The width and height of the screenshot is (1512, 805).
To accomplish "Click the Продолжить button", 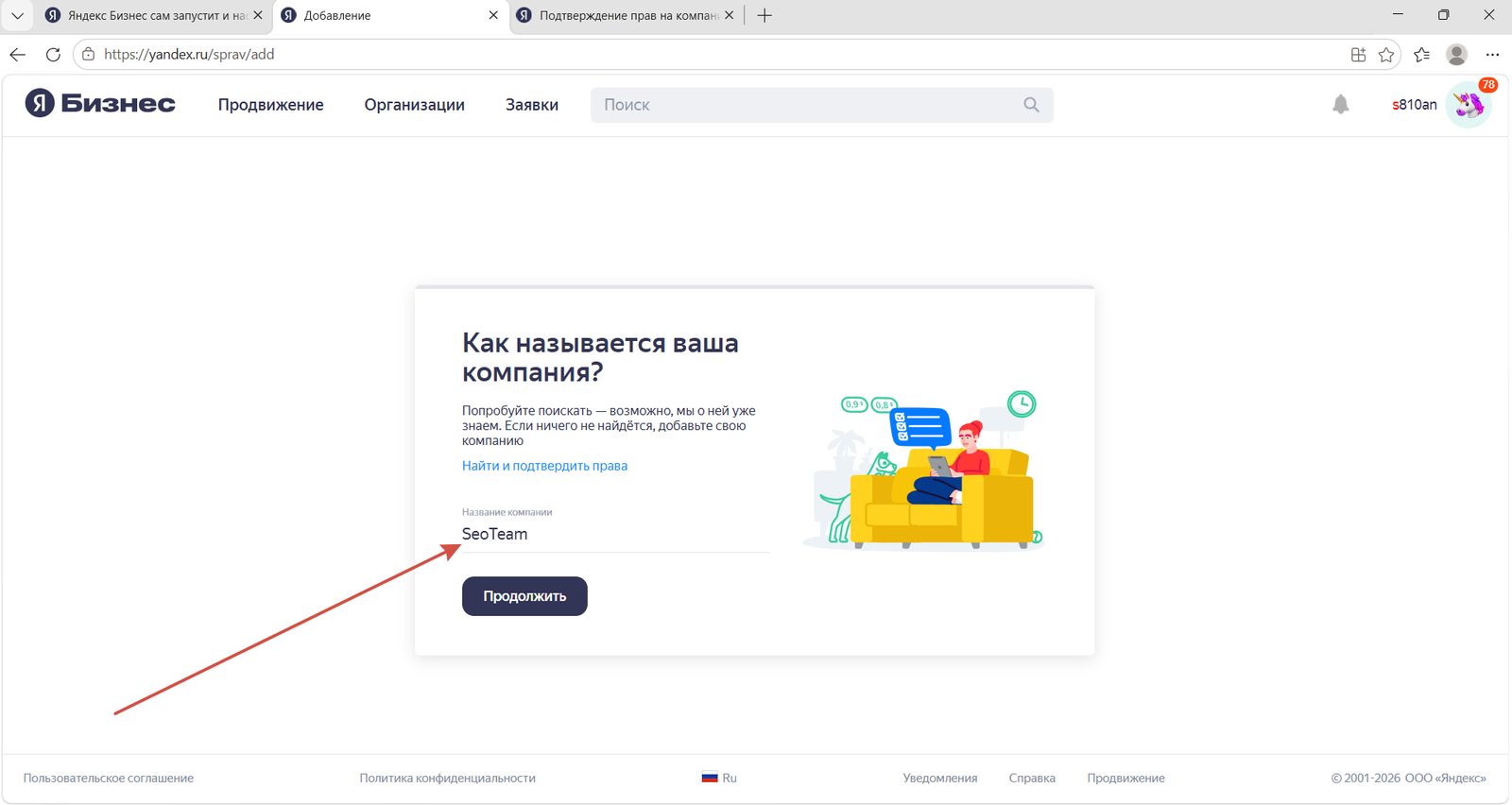I will click(524, 596).
